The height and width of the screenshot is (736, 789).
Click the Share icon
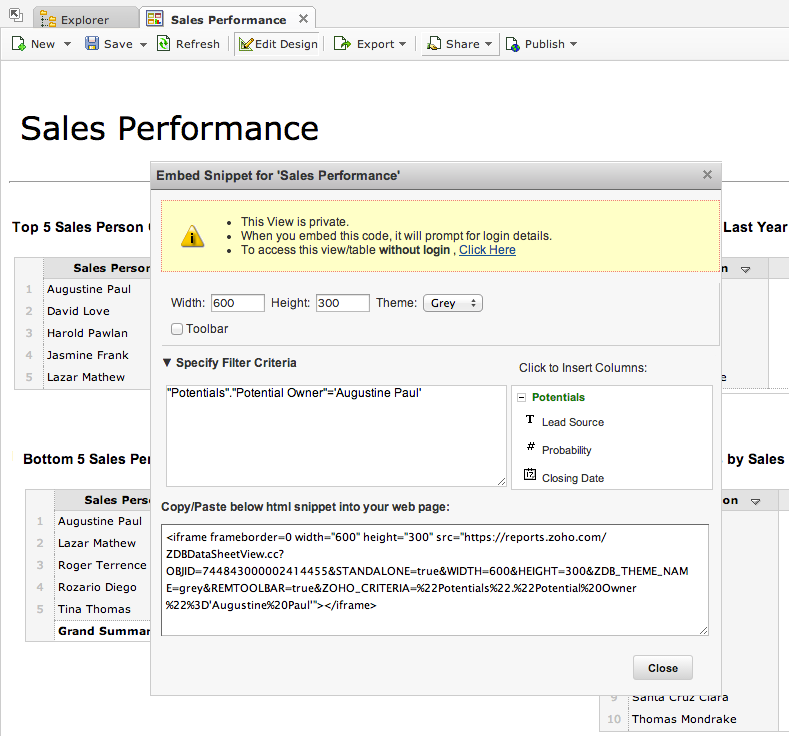click(x=434, y=44)
